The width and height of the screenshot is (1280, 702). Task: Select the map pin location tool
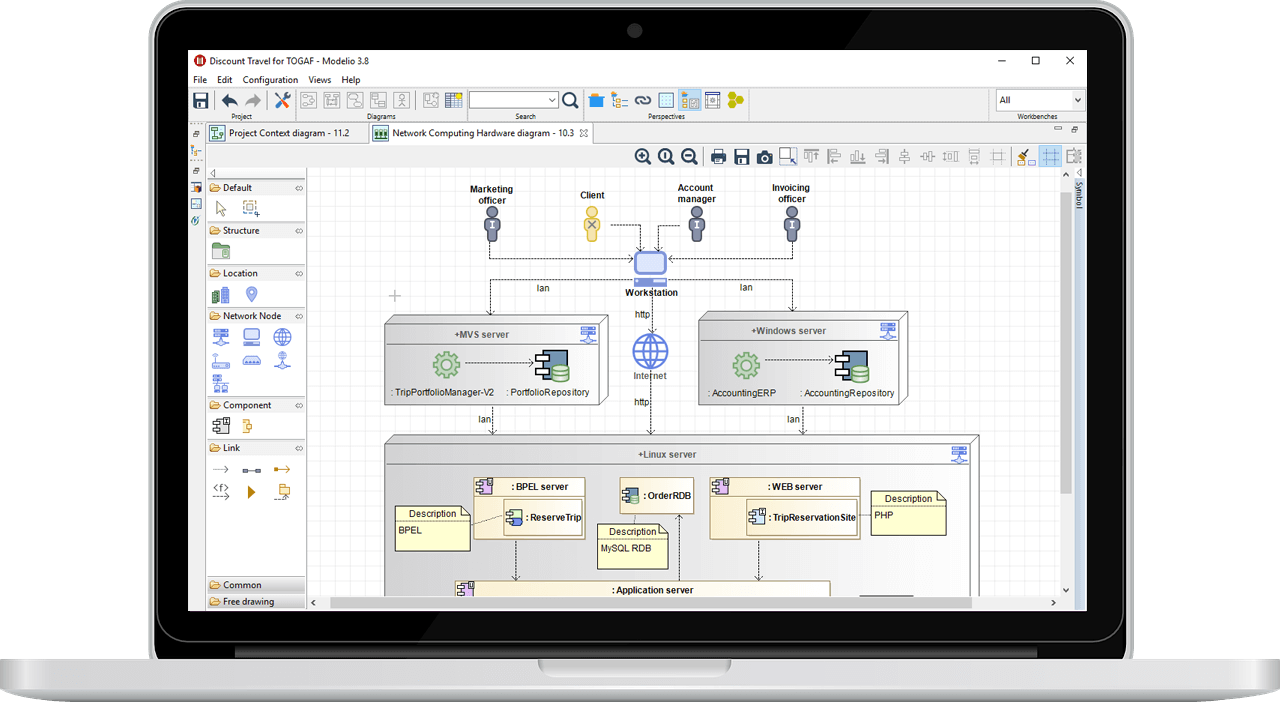[x=252, y=294]
